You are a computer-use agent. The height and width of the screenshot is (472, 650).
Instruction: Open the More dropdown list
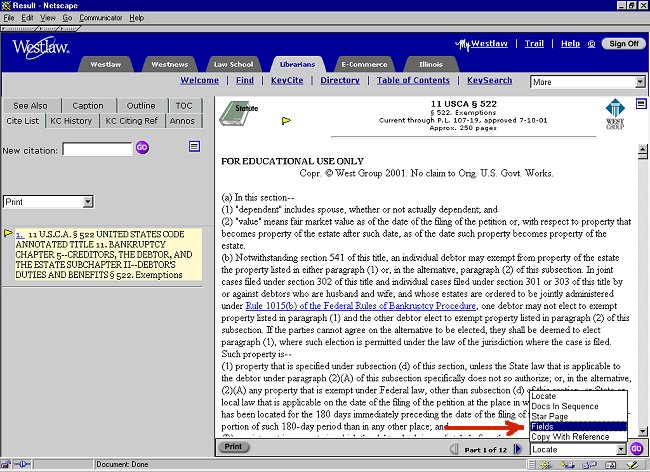click(587, 82)
